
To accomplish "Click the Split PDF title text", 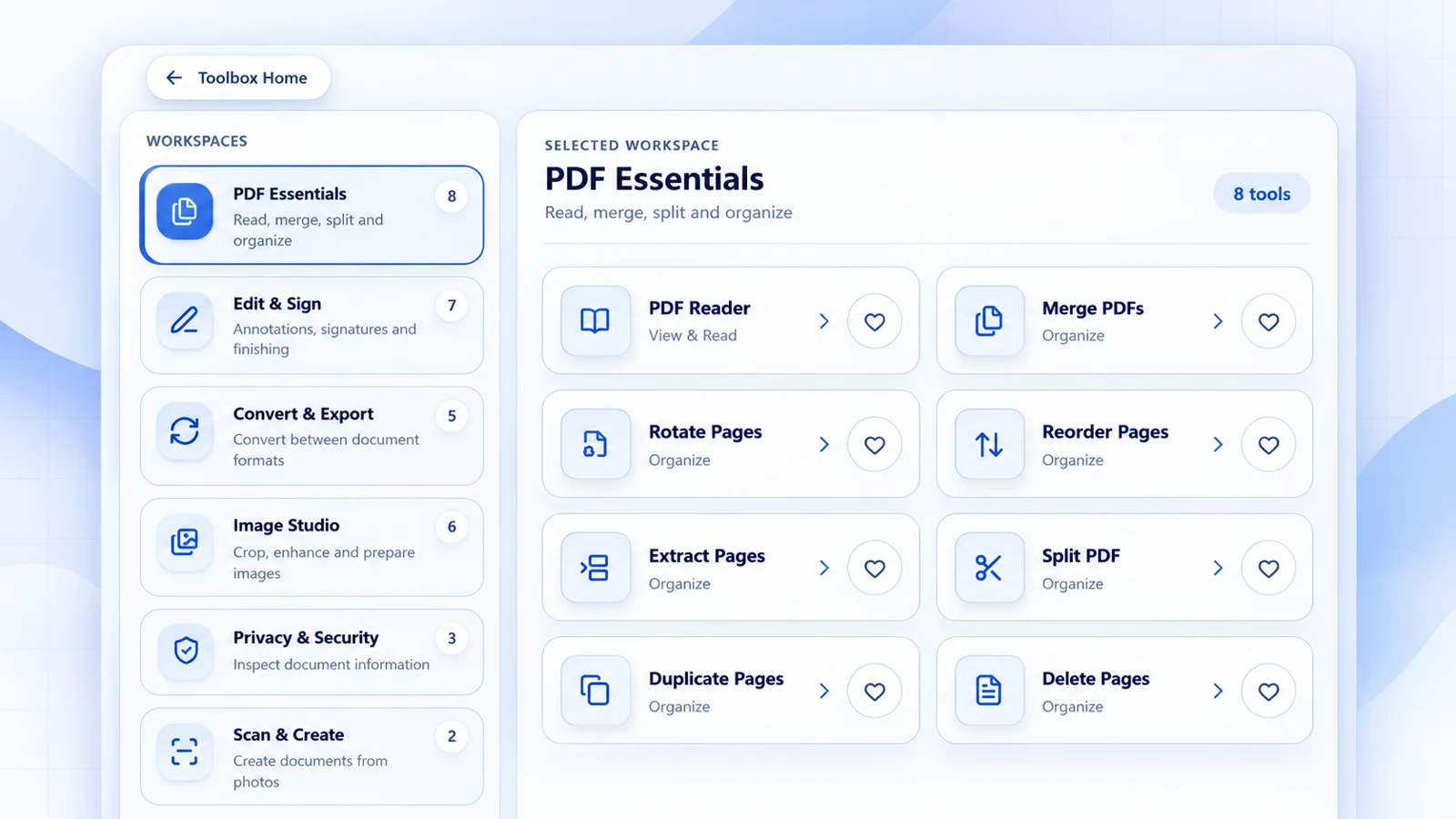I will point(1081,556).
